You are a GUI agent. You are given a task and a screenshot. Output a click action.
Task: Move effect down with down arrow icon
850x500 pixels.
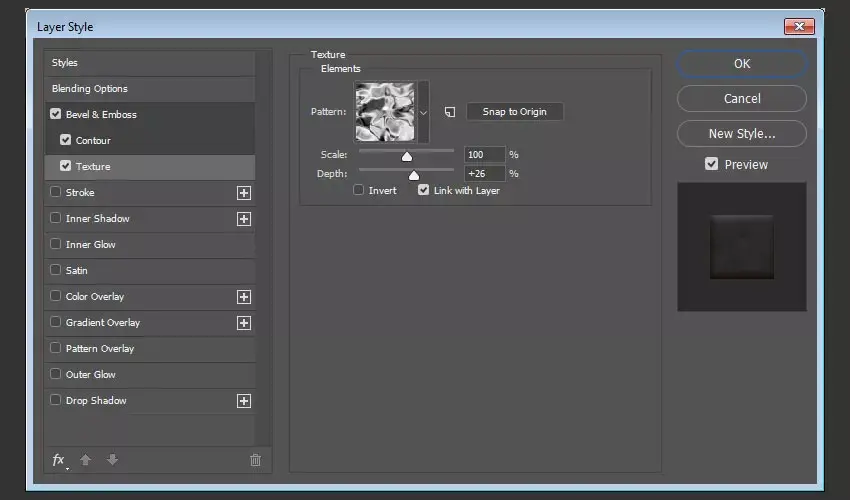tap(112, 460)
